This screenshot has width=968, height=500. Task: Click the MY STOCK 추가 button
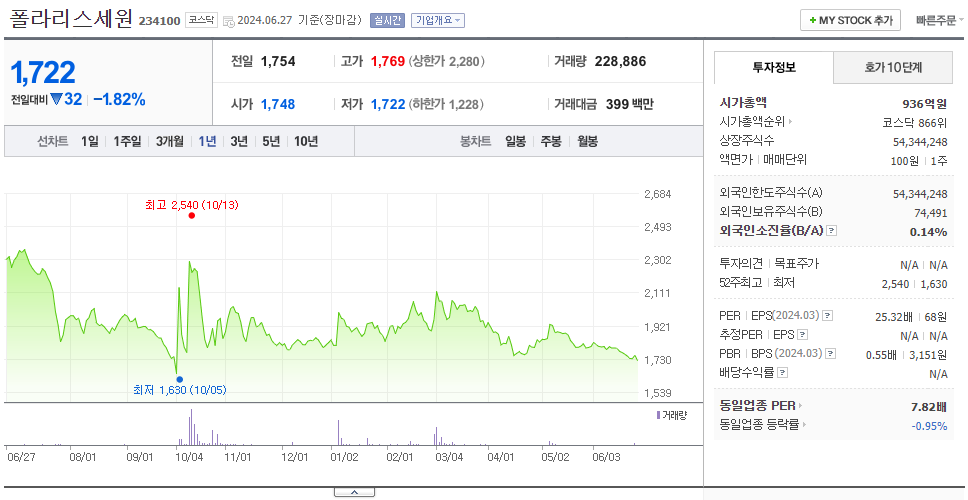click(850, 20)
